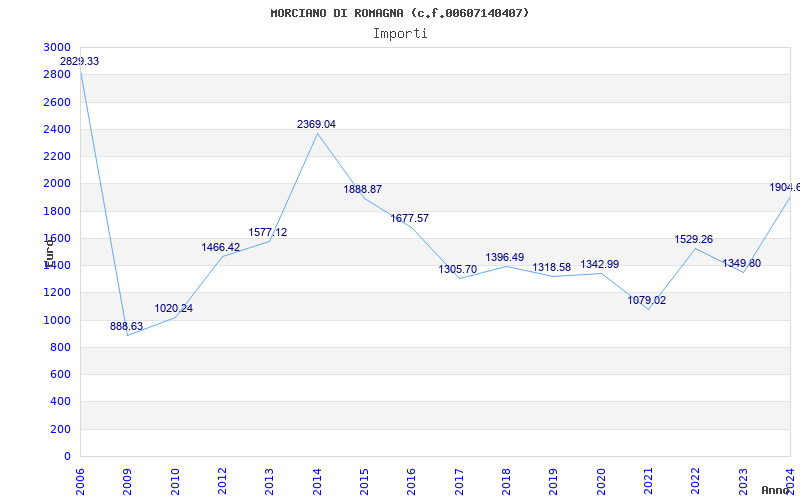This screenshot has width=800, height=500.
Task: Select data label 1342.99
Action: [599, 265]
